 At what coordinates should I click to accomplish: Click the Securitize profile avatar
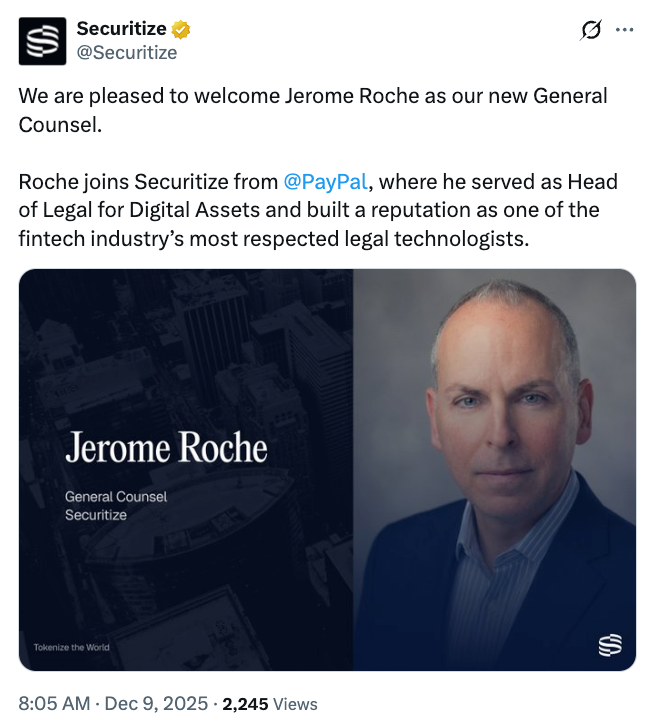pyautogui.click(x=43, y=41)
